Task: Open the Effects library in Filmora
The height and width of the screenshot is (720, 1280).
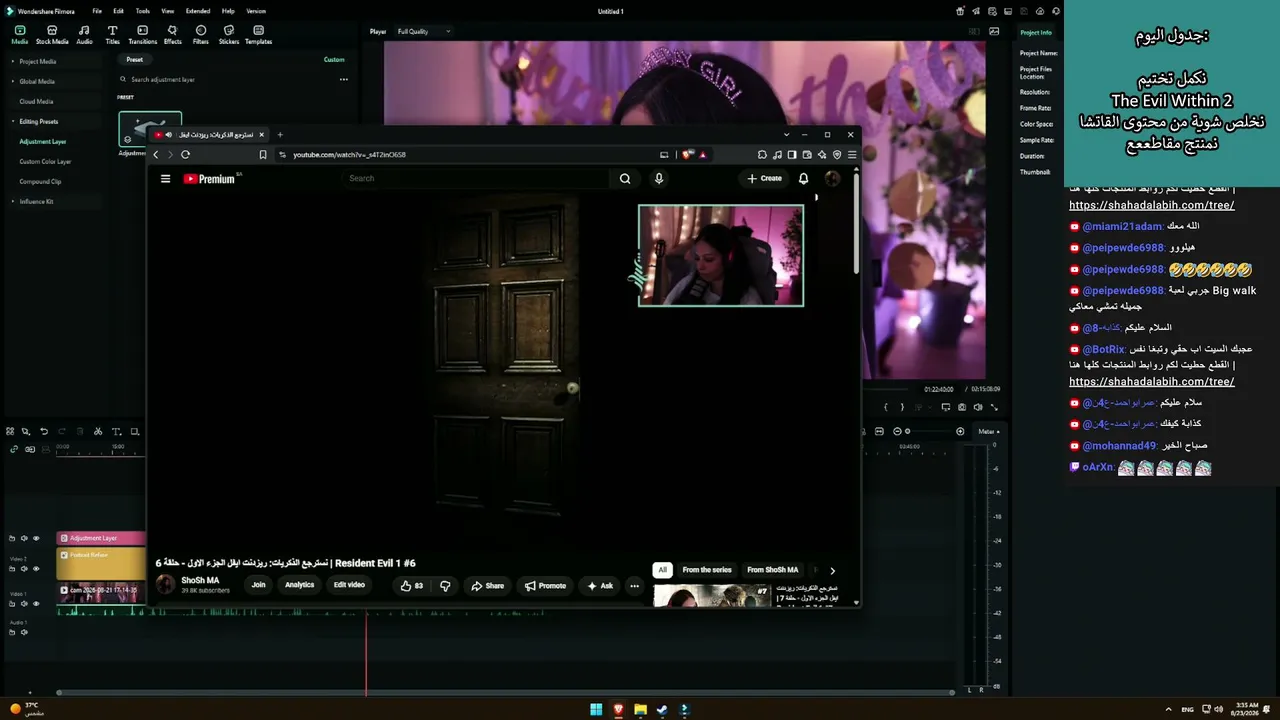Action: click(172, 35)
